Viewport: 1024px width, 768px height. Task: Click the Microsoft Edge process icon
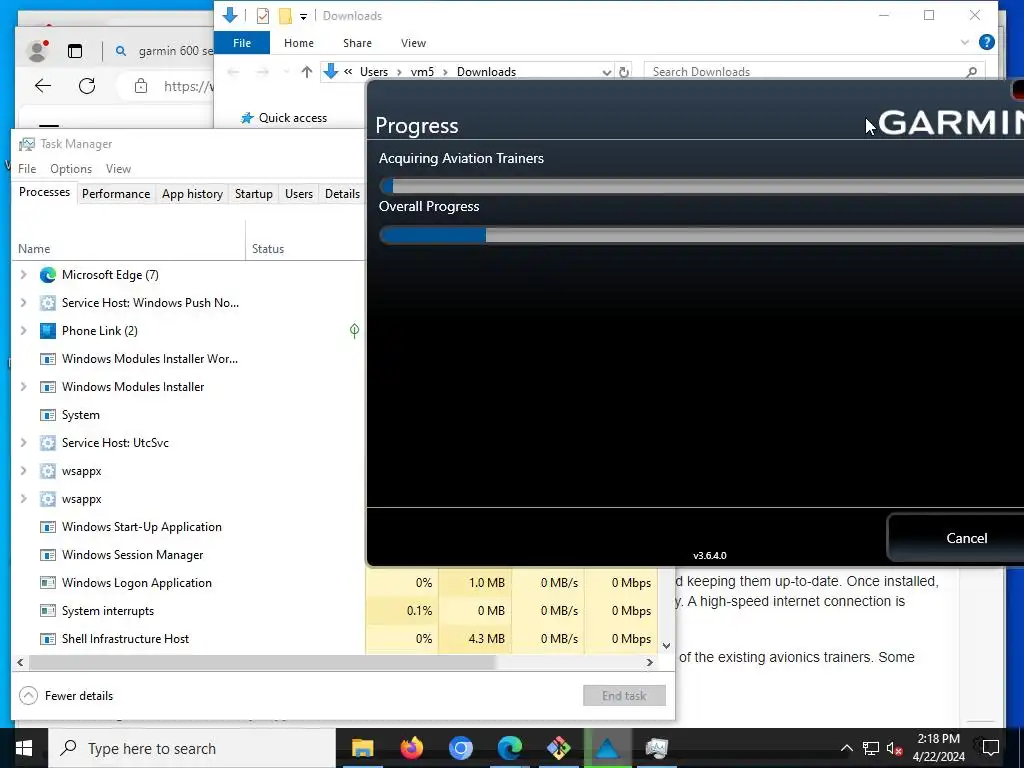[x=48, y=275]
